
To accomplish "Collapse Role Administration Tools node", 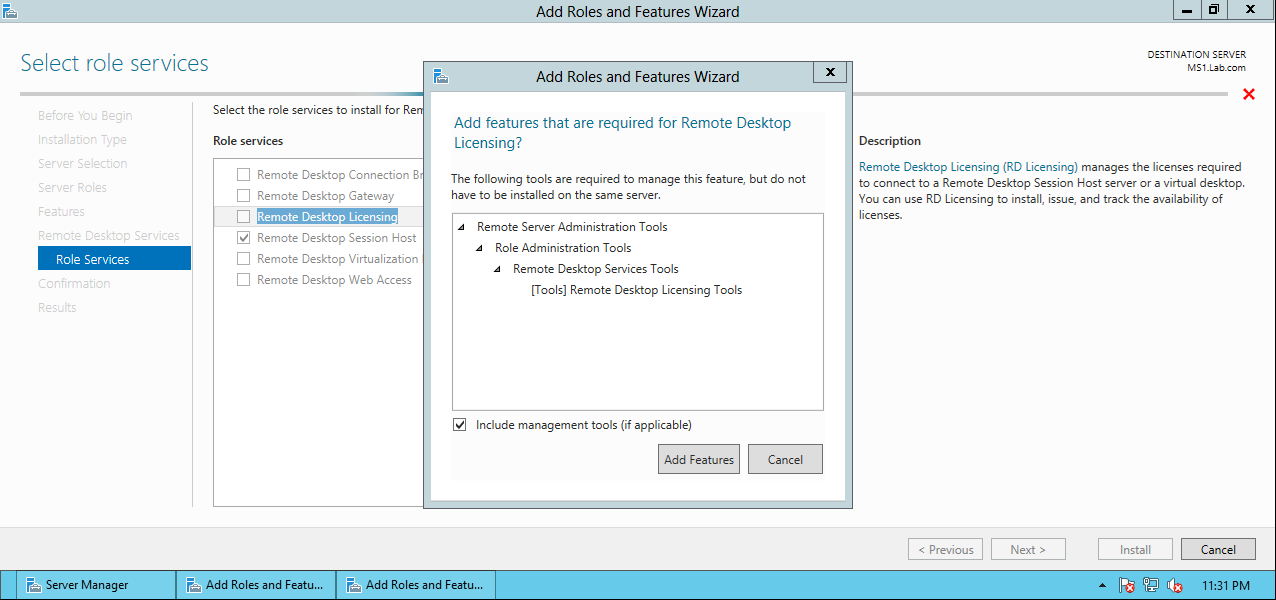I will (x=480, y=248).
